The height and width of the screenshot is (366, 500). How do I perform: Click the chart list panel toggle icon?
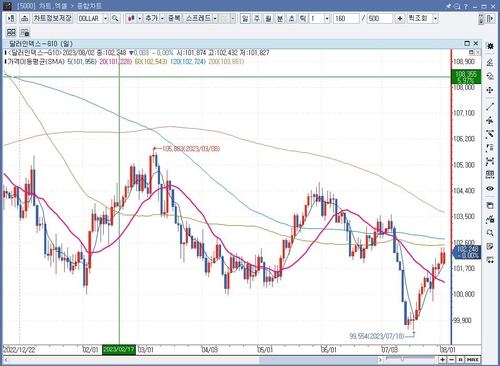[11, 19]
